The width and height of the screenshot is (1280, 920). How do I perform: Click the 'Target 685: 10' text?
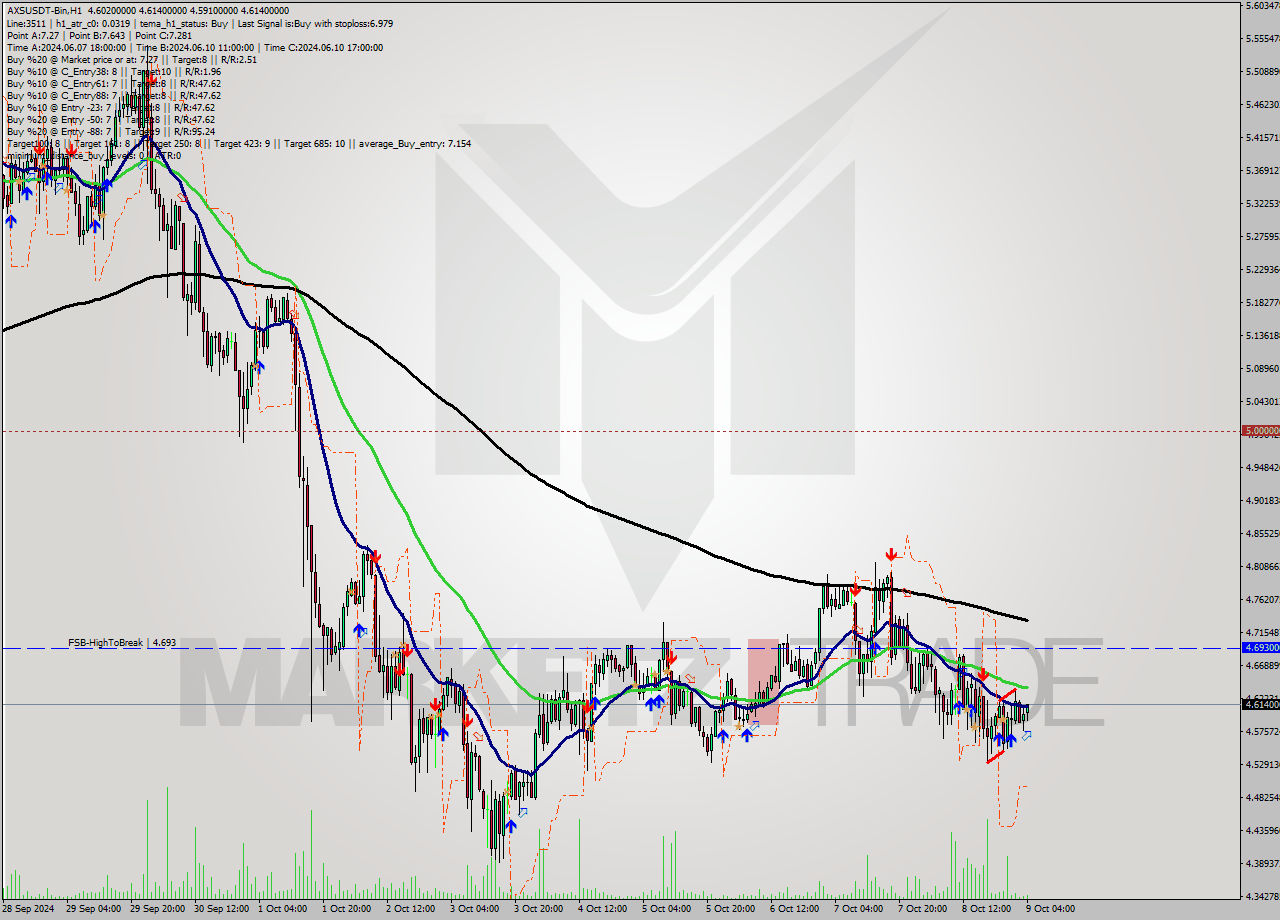tap(314, 143)
